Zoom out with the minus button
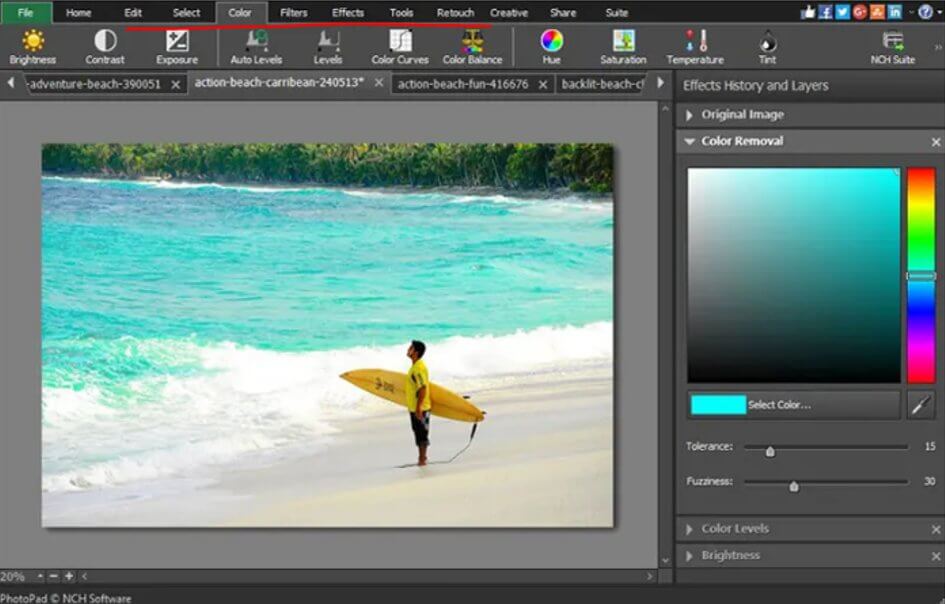Viewport: 945px width, 604px height. point(54,576)
